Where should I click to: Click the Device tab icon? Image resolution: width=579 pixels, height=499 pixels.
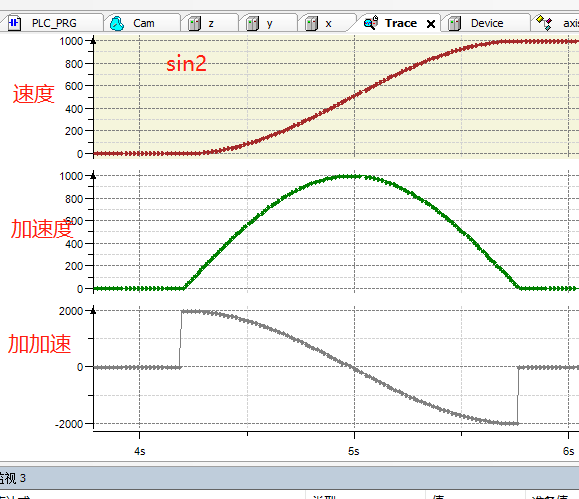point(455,24)
